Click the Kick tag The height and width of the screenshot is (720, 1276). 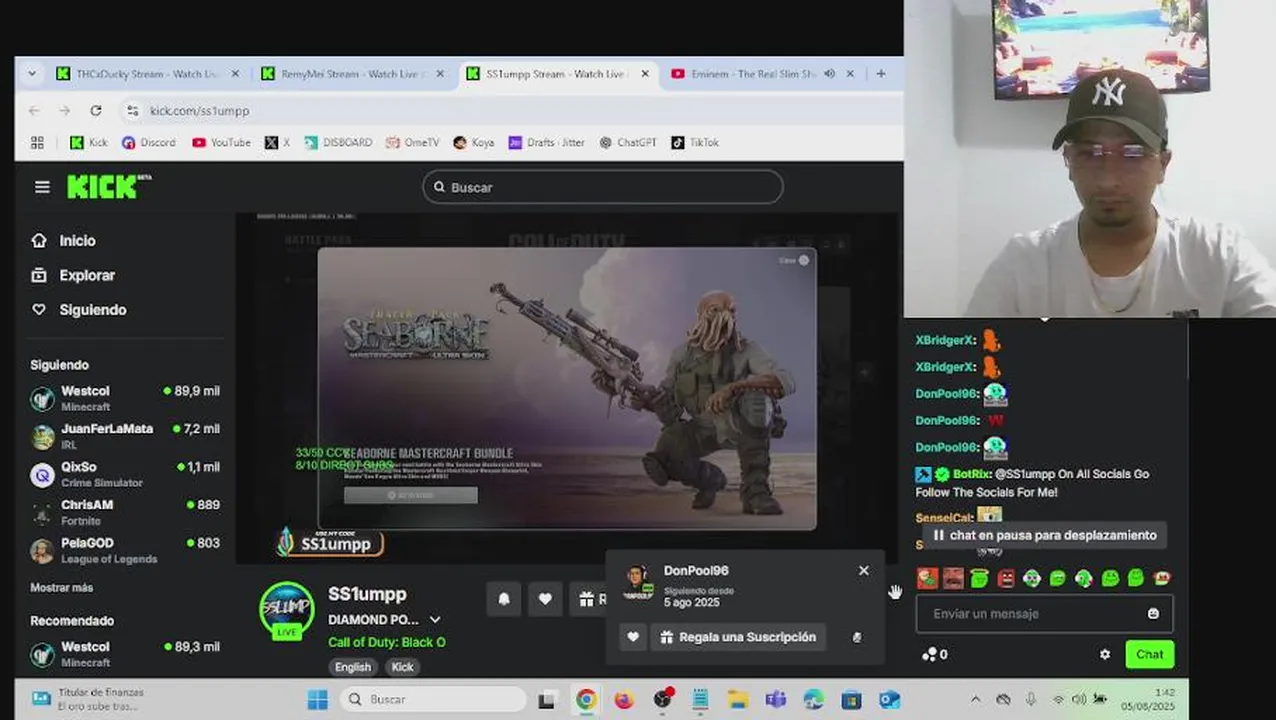[x=402, y=667]
